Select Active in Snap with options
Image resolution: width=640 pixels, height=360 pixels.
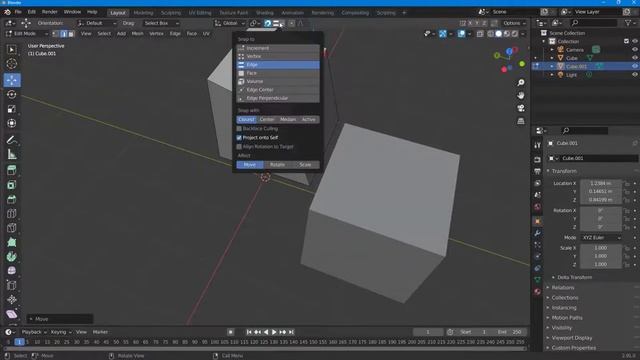[x=309, y=120]
